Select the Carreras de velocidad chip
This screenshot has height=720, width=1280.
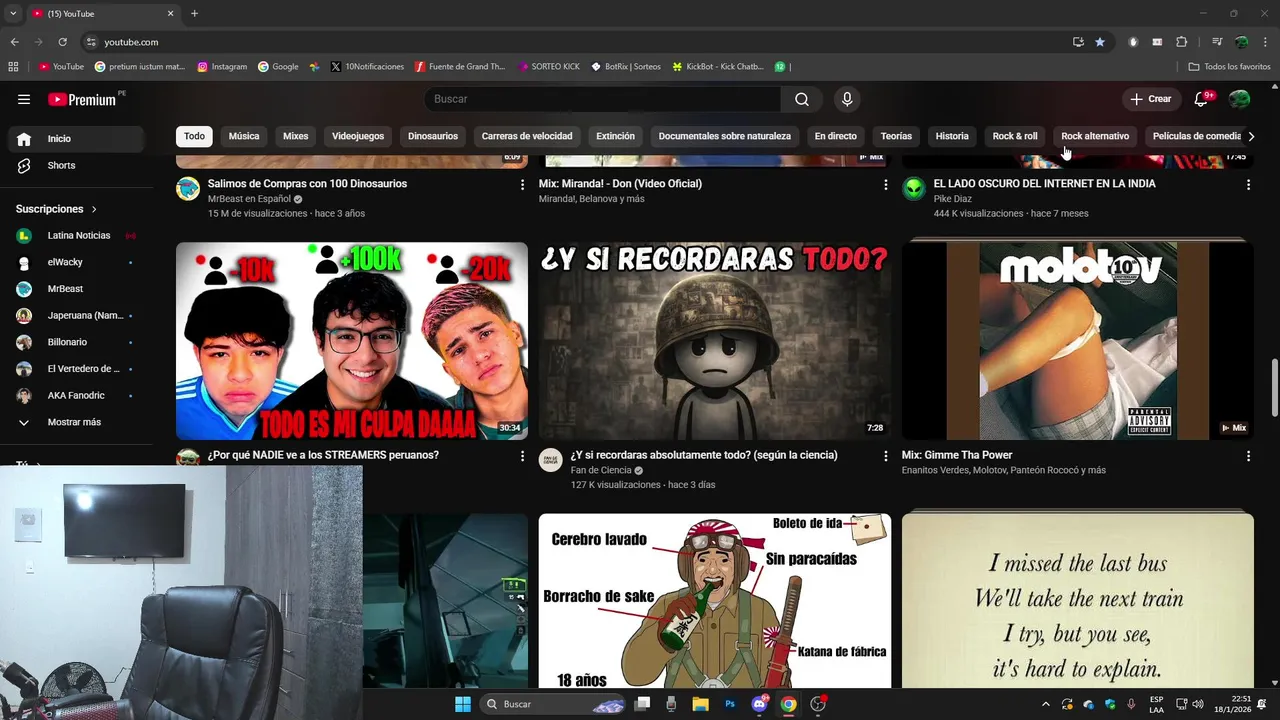point(527,136)
